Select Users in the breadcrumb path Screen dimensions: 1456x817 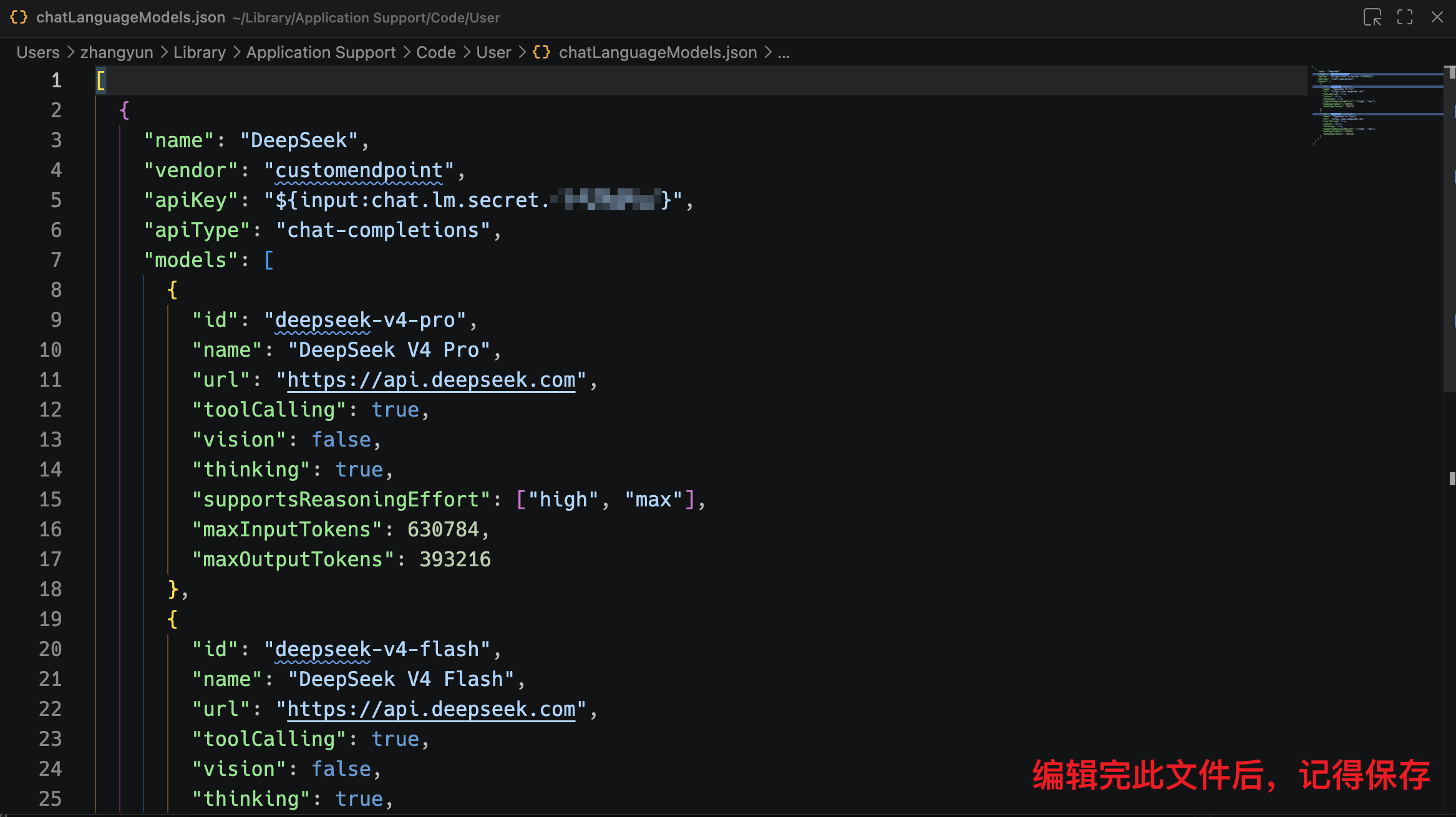38,52
